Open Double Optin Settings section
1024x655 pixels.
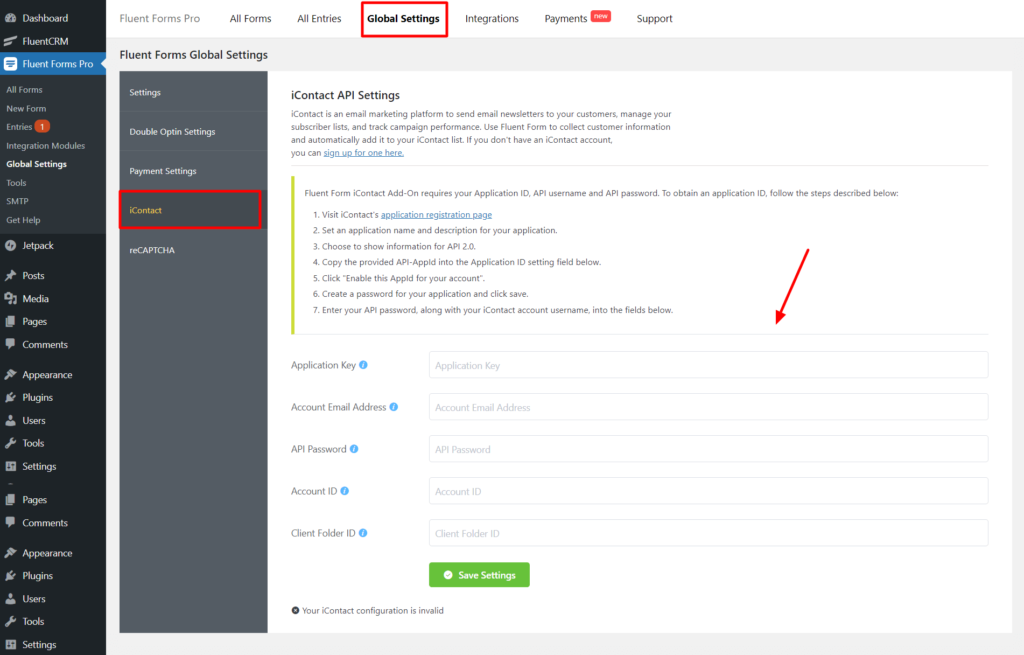tap(193, 131)
